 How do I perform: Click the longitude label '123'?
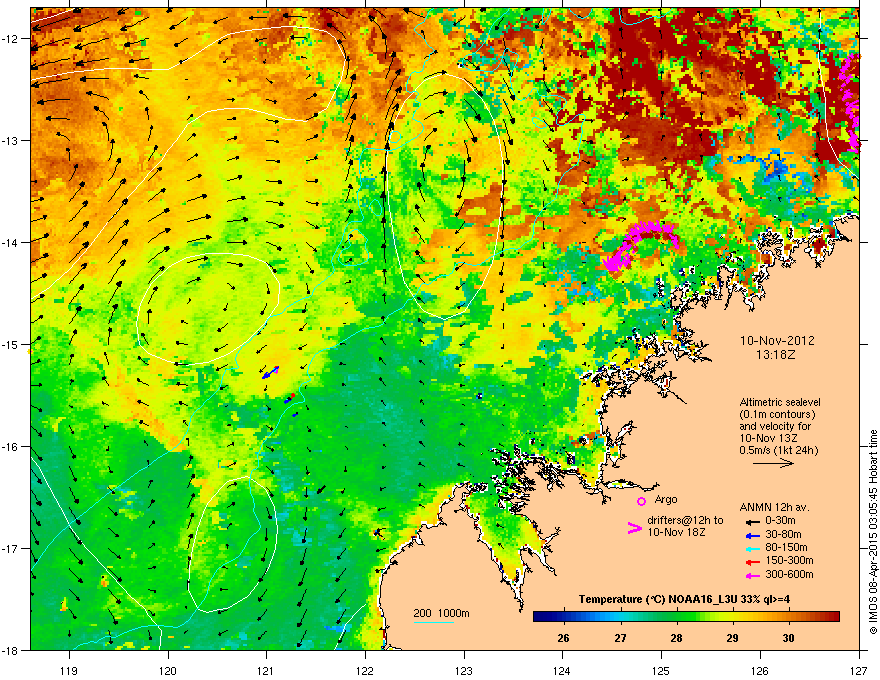[x=464, y=670]
